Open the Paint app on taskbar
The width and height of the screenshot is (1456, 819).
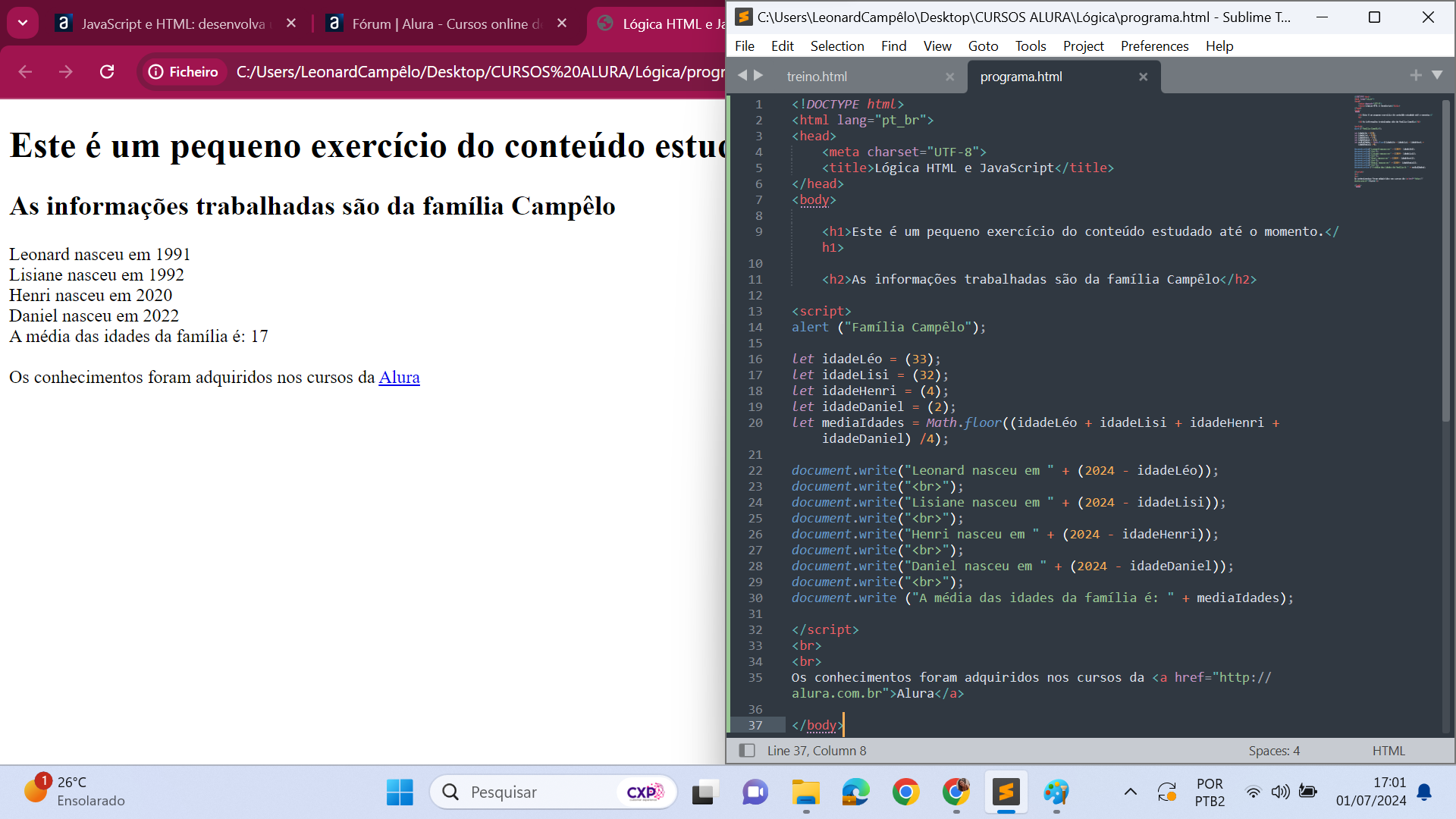1056,792
